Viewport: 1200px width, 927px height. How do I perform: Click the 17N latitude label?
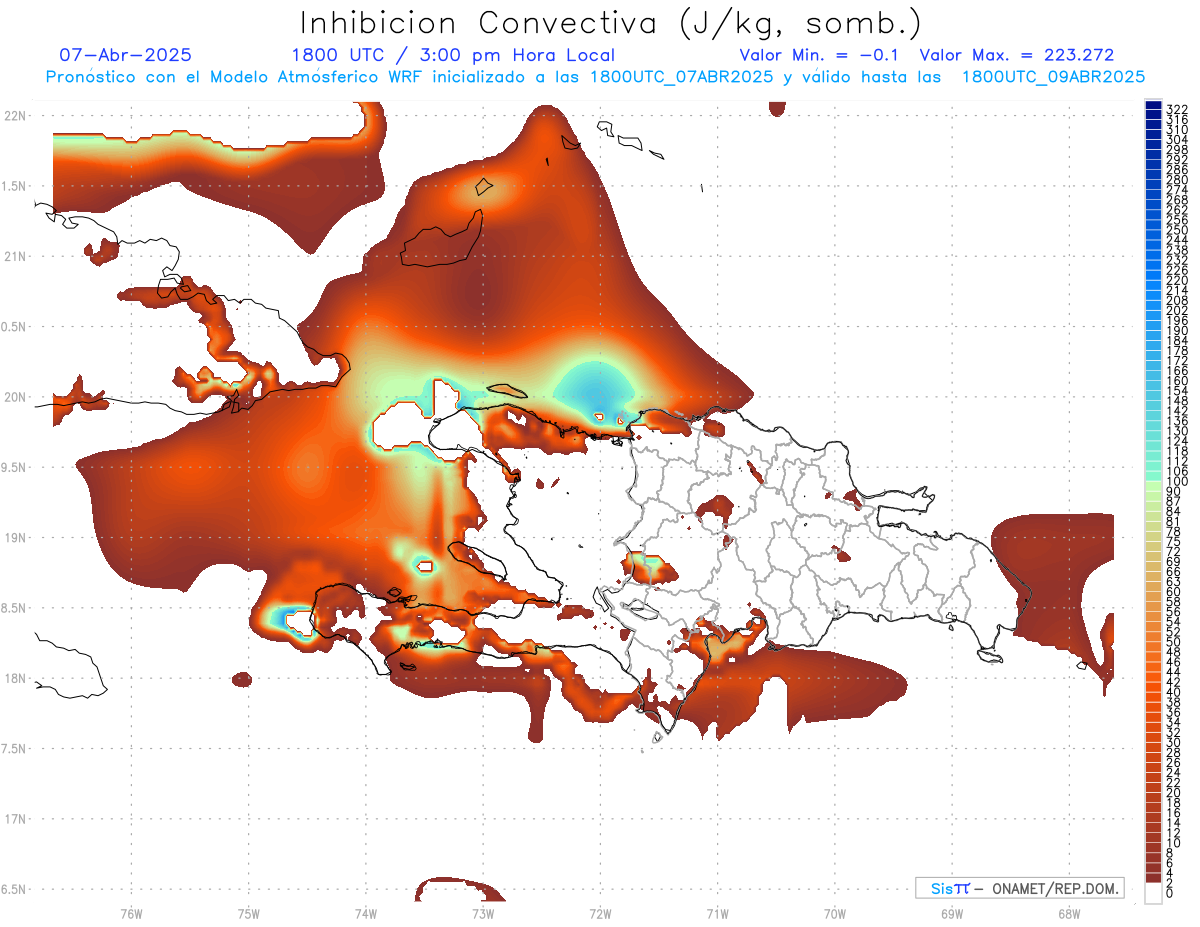click(x=15, y=819)
